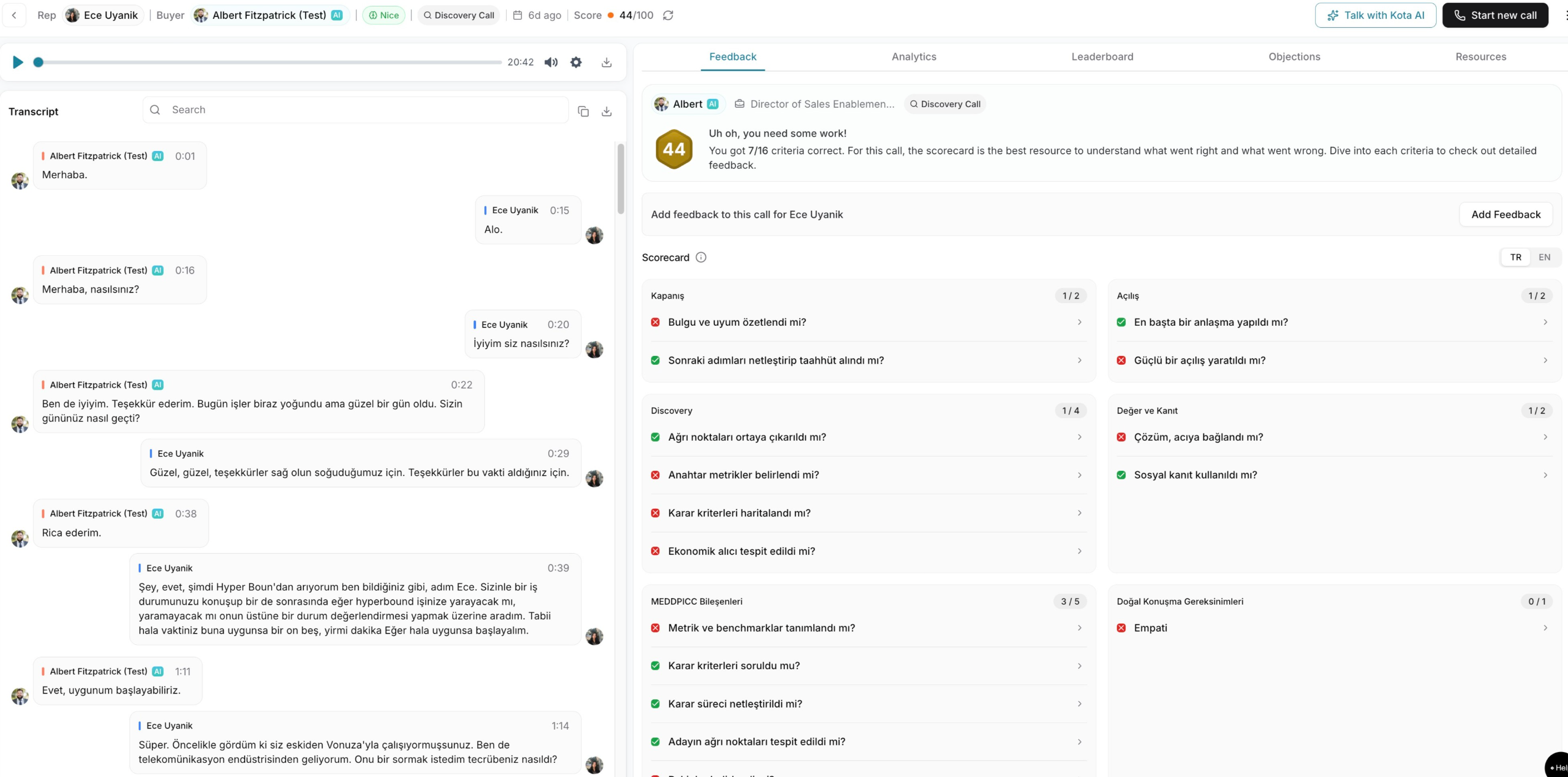This screenshot has height=777, width=1568.
Task: Click the playback position handle
Action: tap(38, 62)
